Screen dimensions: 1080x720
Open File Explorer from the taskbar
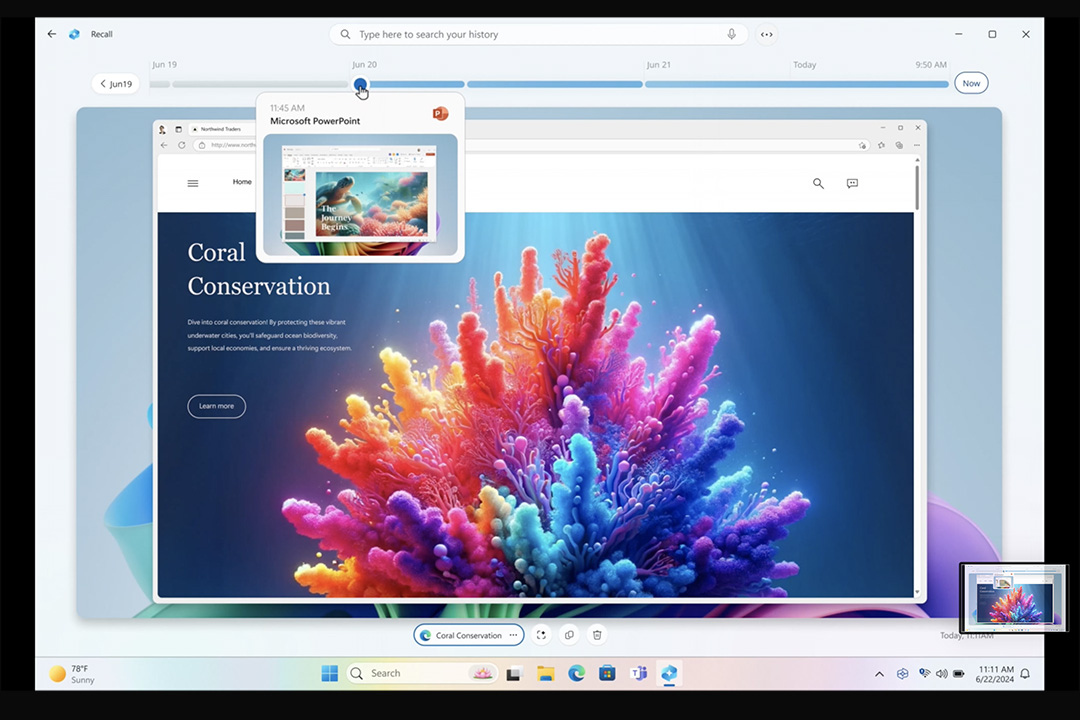545,673
